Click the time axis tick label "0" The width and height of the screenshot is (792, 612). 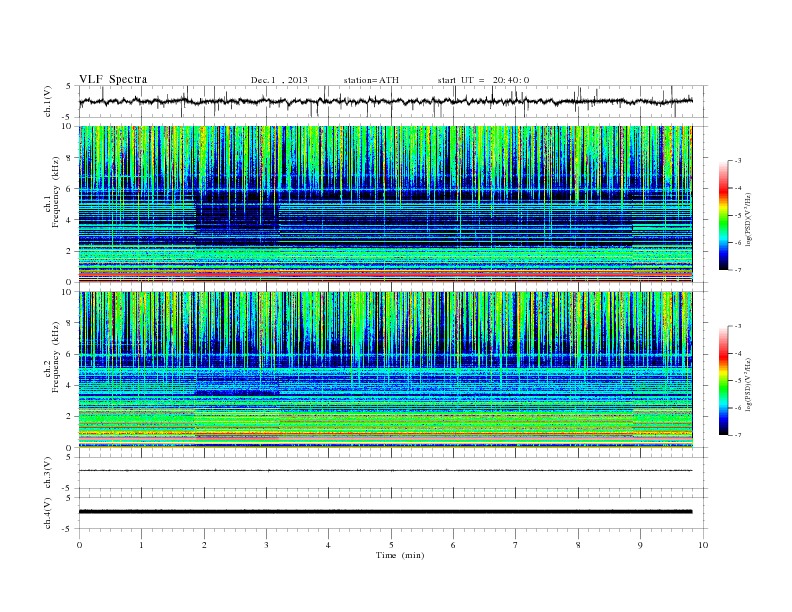point(79,545)
